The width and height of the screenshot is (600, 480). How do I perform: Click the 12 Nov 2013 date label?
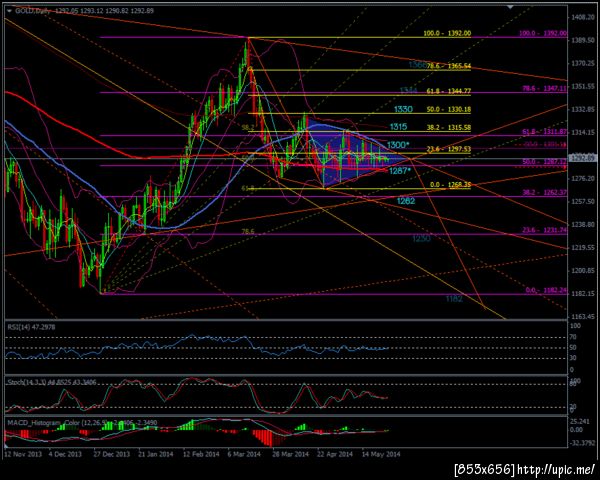coord(23,454)
